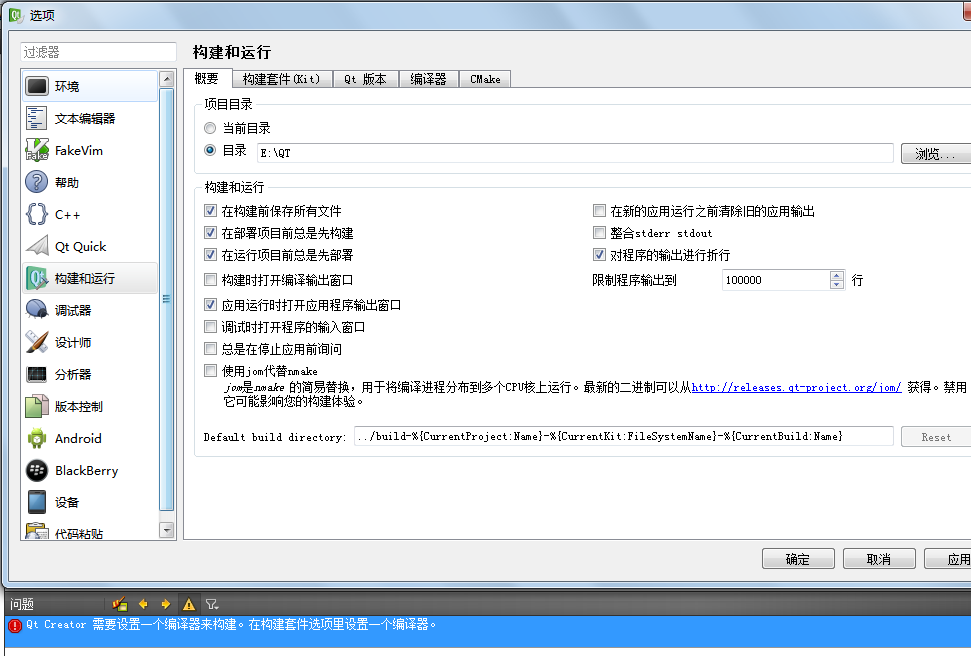Click the red error icon in issue row
This screenshot has width=971, height=656.
(15, 625)
